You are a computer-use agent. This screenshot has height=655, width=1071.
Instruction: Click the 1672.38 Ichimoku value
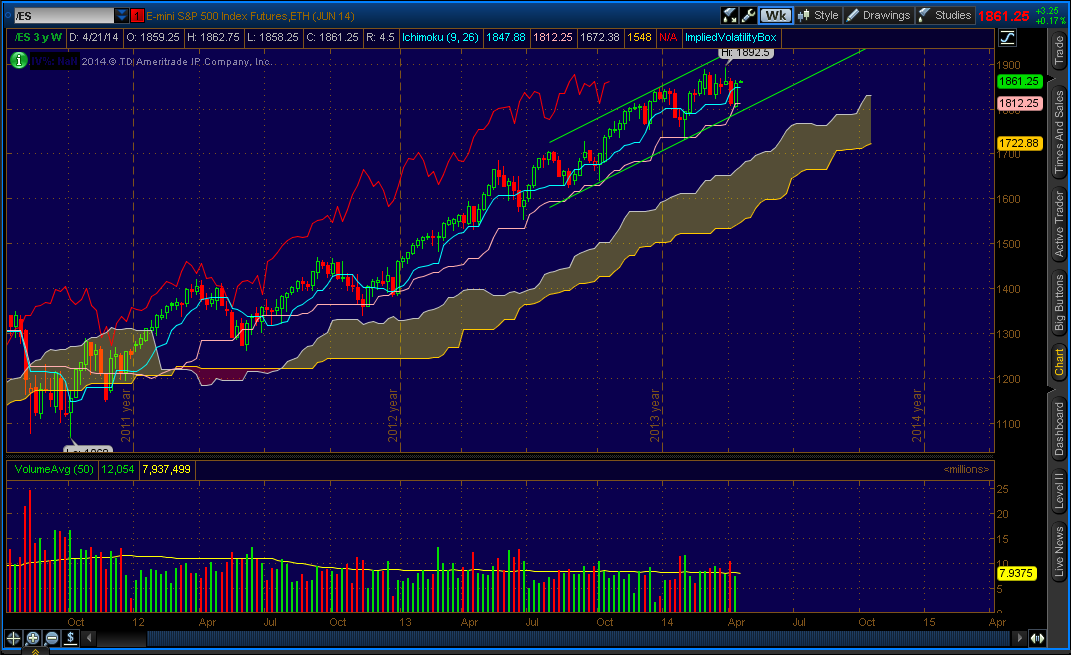(x=600, y=37)
